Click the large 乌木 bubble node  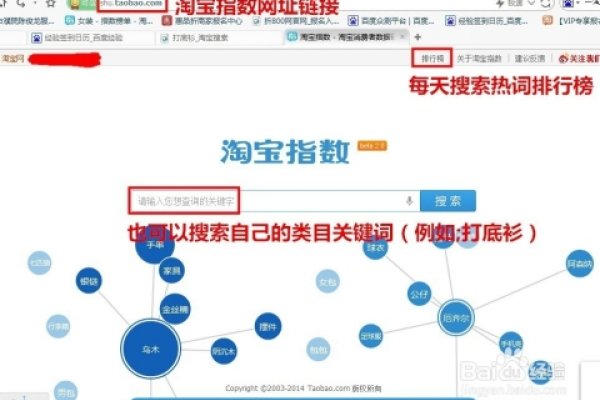(x=150, y=349)
